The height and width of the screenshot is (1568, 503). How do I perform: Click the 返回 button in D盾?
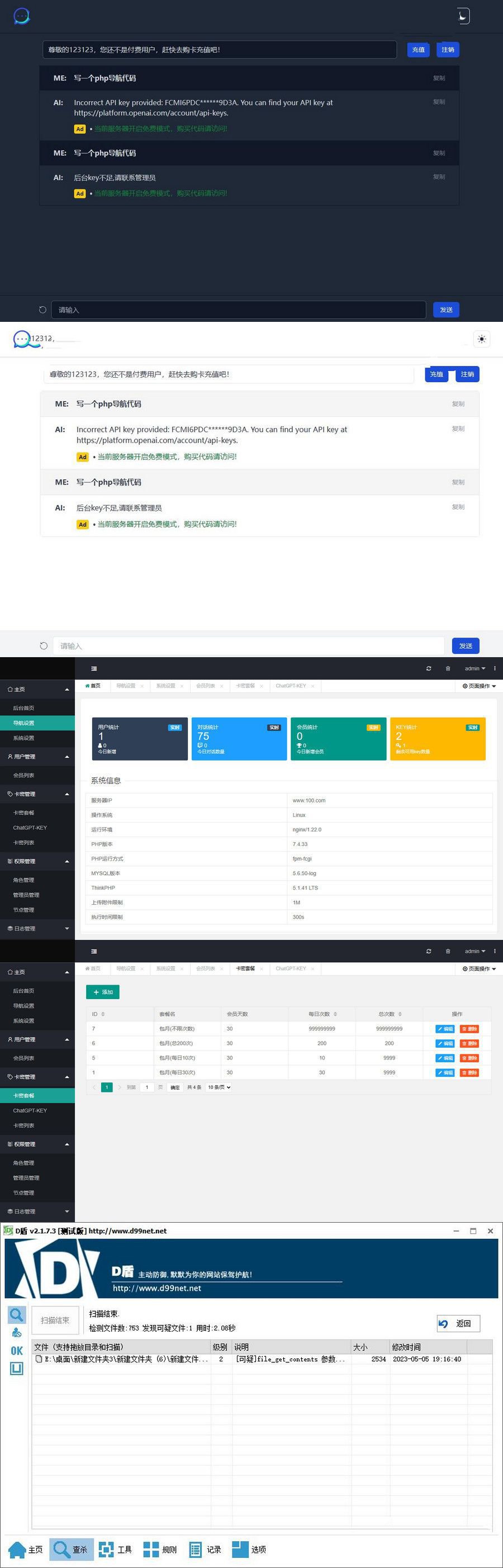(x=458, y=1323)
